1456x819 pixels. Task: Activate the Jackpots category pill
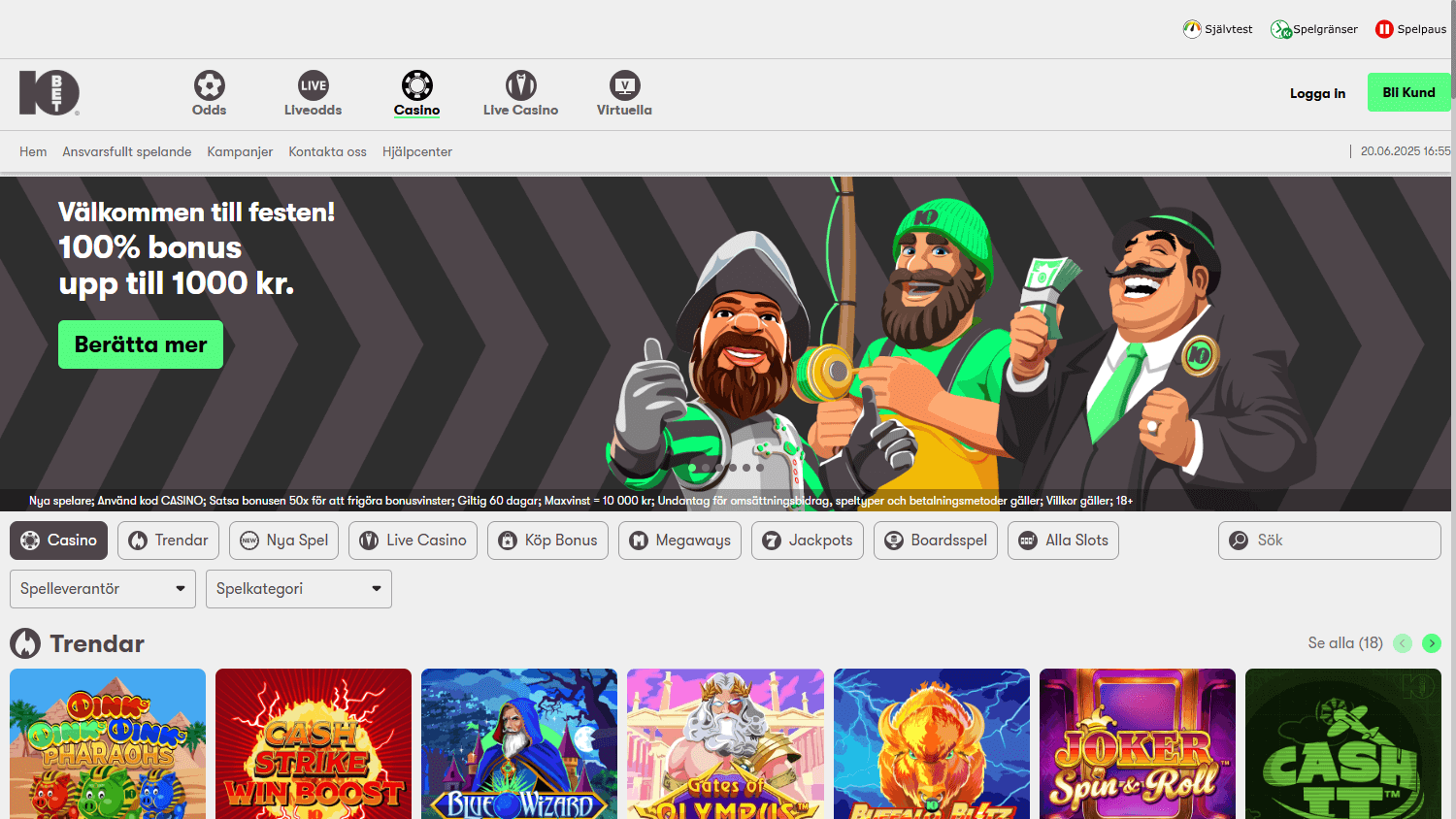click(x=807, y=541)
